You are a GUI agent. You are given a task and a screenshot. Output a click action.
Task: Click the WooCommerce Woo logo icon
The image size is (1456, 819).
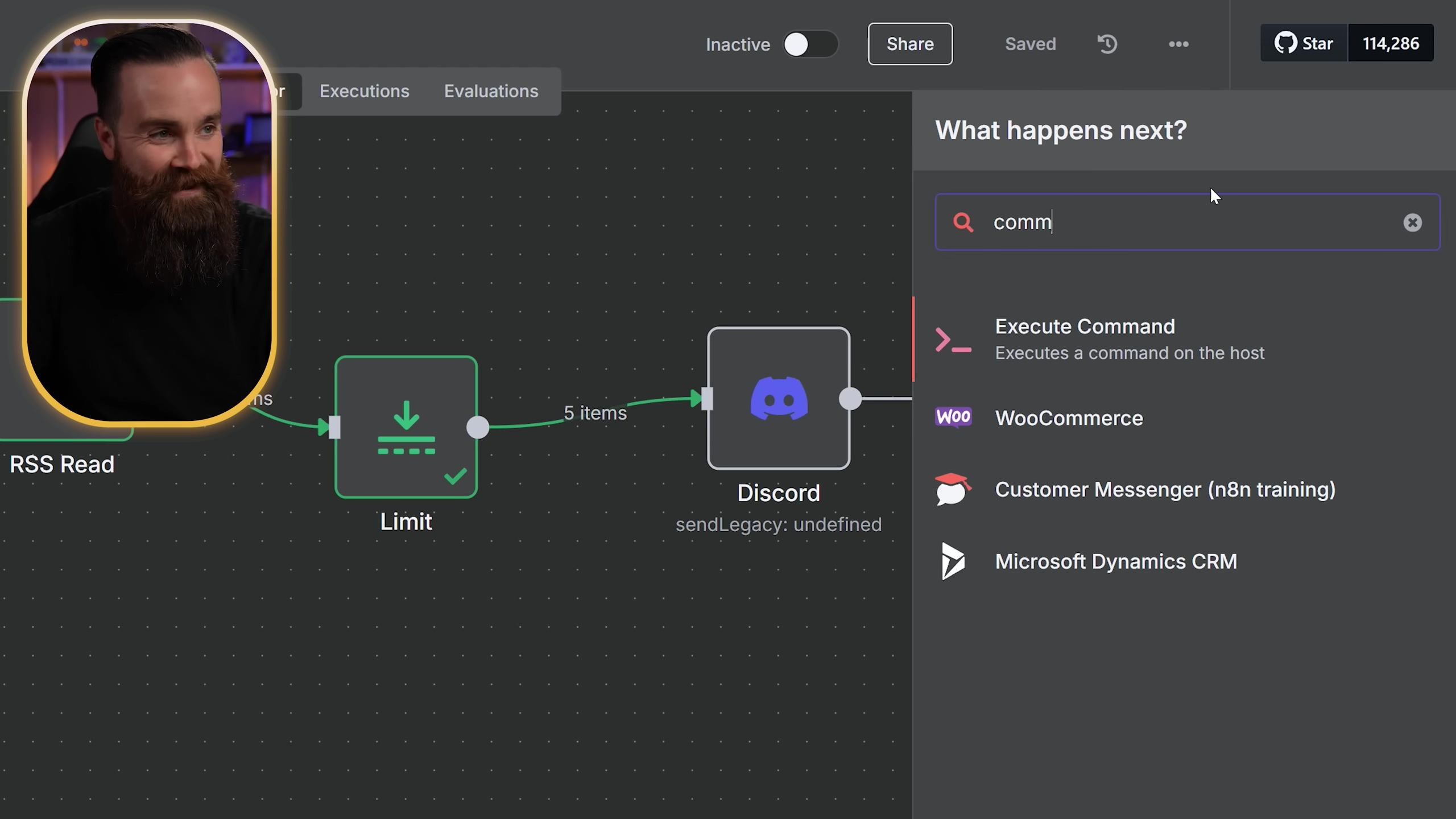click(x=953, y=417)
